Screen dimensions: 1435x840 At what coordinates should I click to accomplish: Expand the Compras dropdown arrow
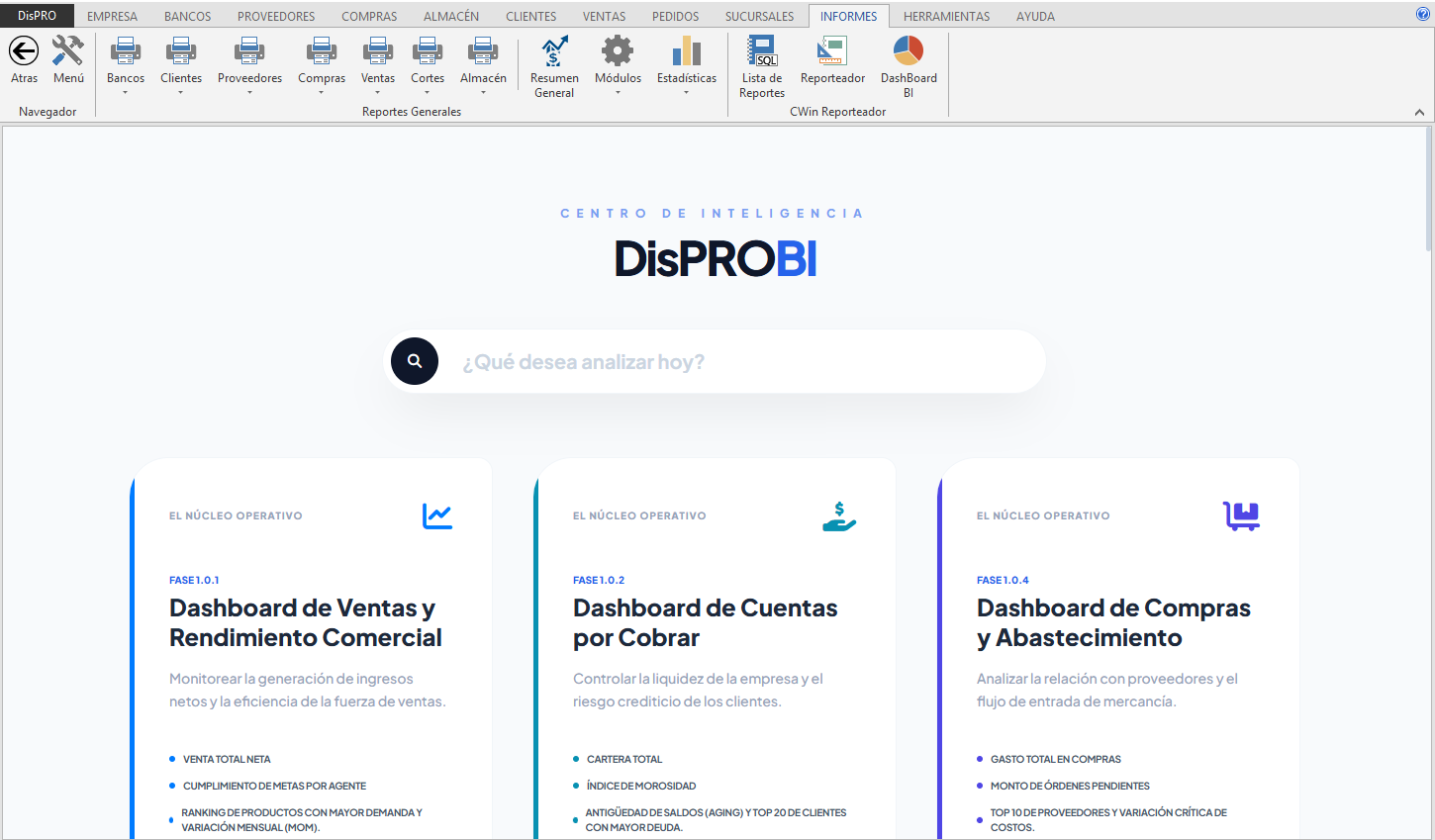coord(322,93)
